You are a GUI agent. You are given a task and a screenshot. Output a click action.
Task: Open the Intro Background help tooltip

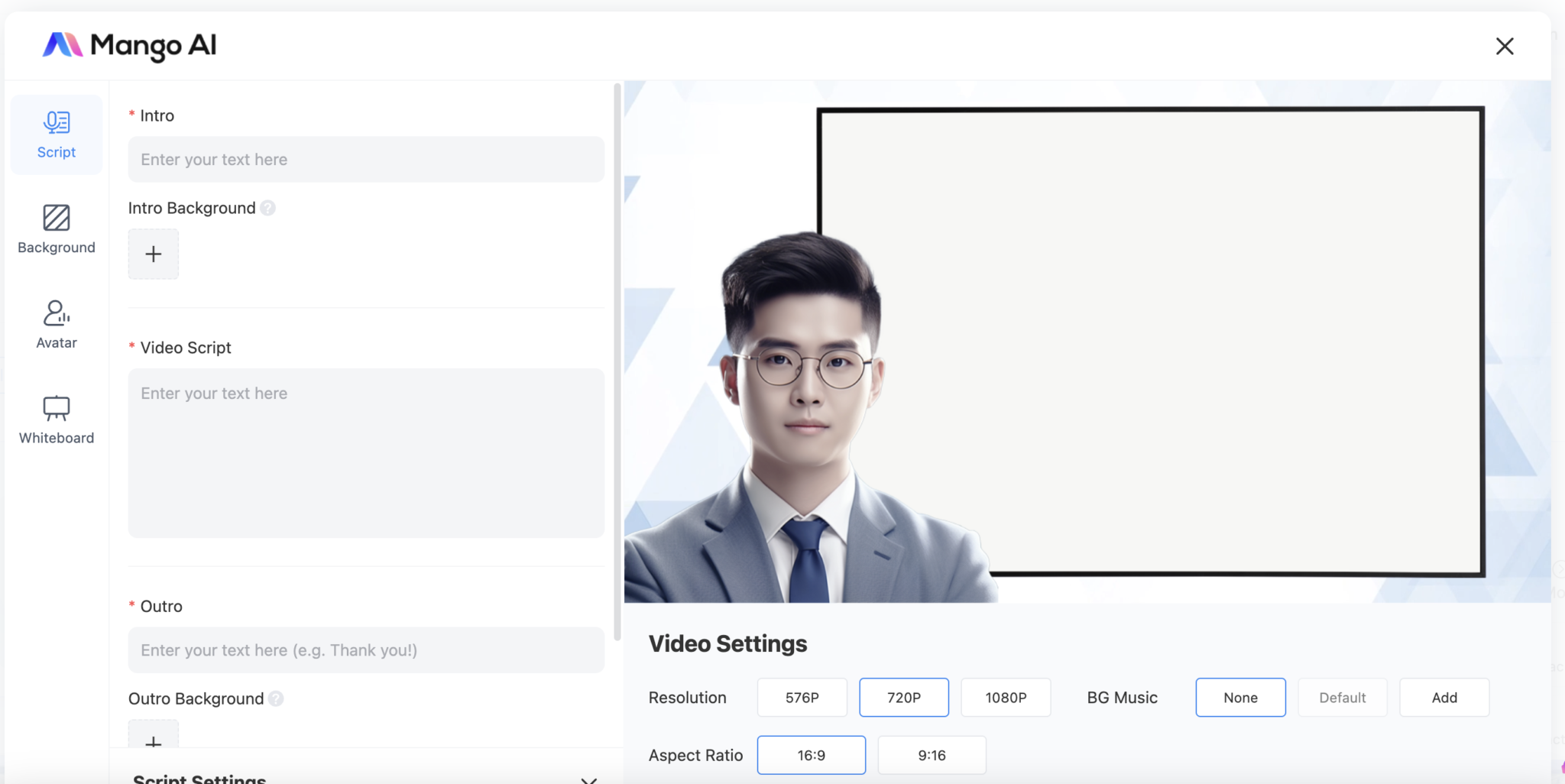click(x=267, y=207)
